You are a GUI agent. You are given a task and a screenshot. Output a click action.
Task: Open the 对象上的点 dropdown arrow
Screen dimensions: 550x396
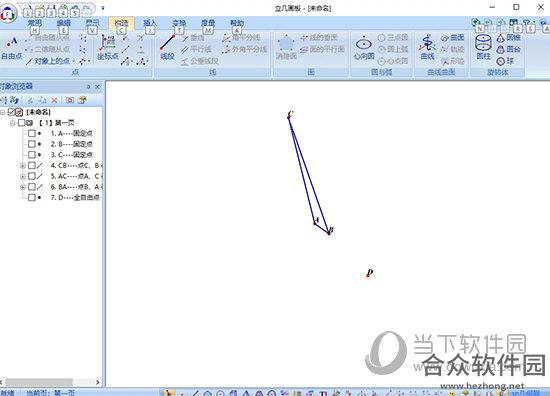click(x=74, y=61)
